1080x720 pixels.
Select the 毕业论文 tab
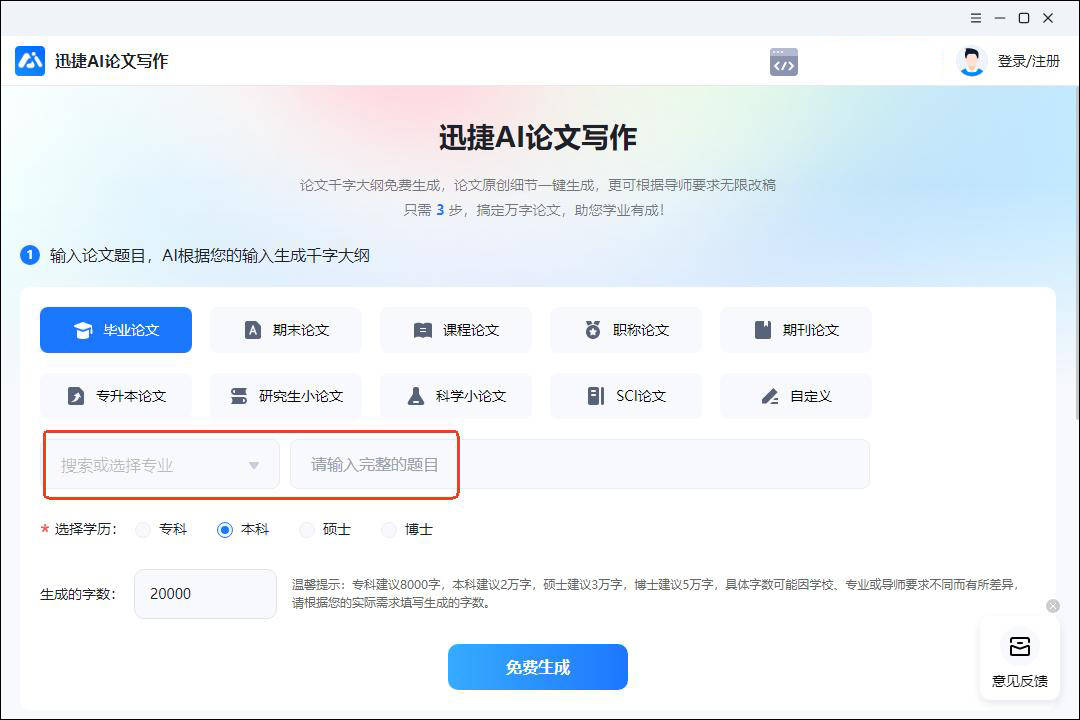(116, 330)
